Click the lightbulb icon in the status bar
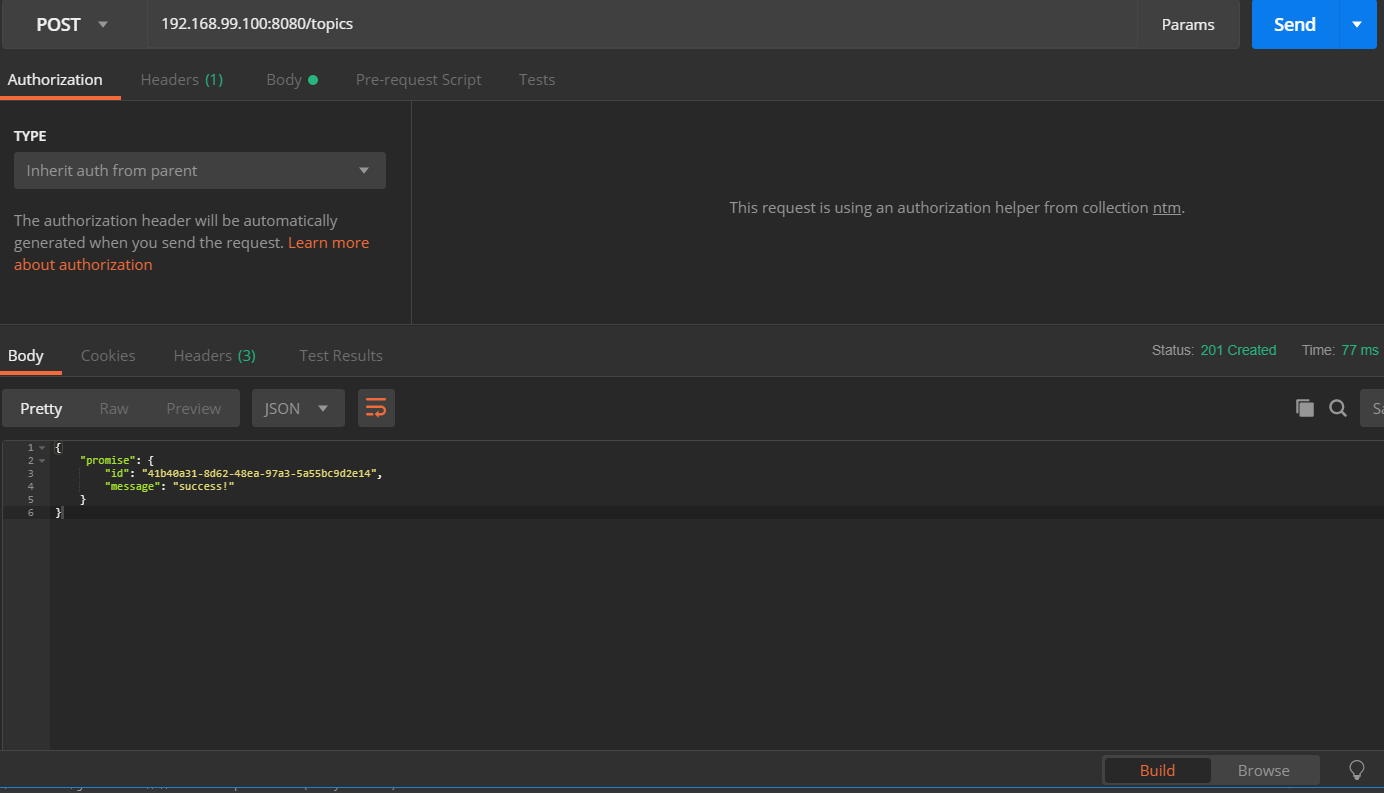This screenshot has width=1384, height=793. click(x=1357, y=770)
